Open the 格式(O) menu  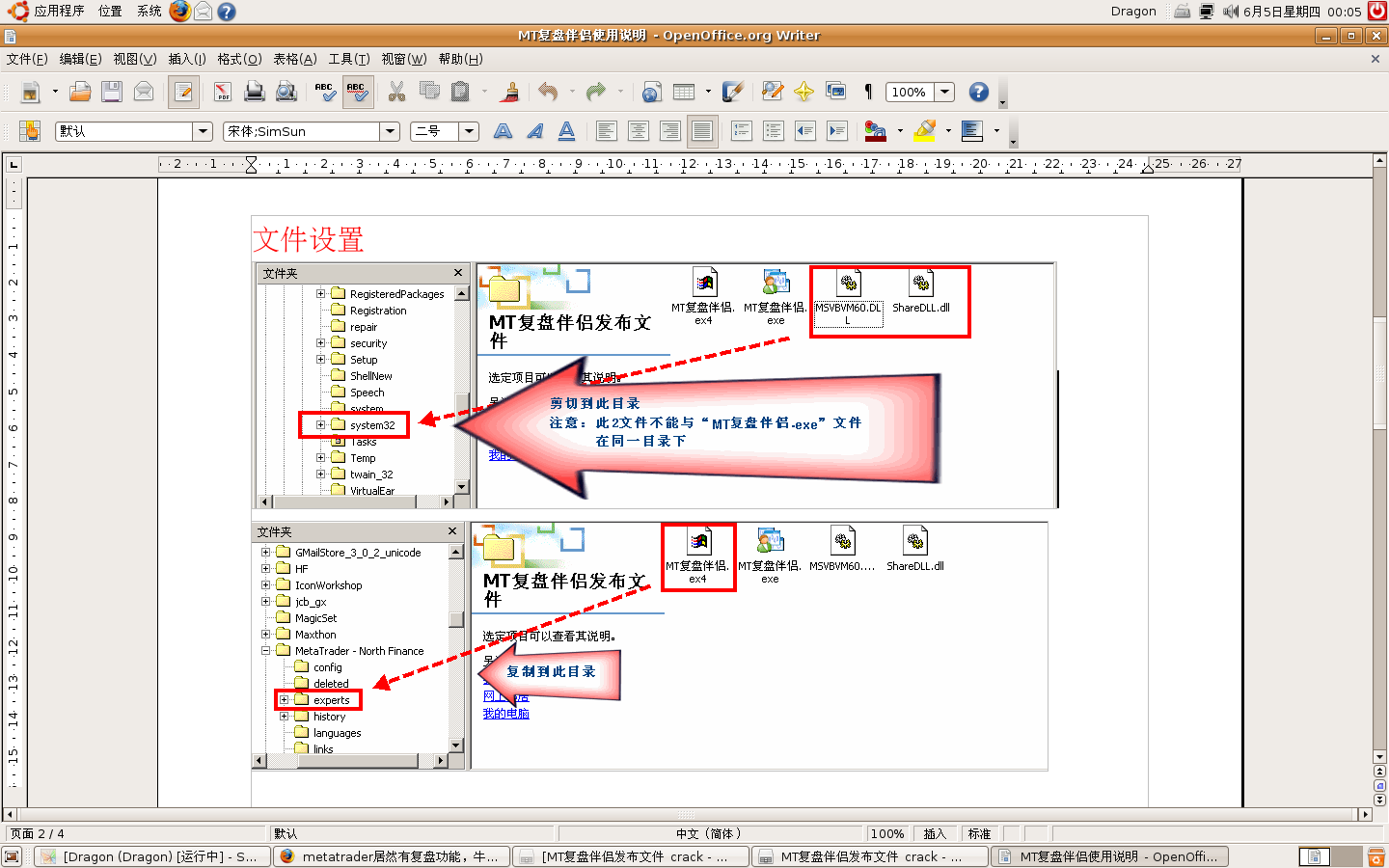point(239,59)
